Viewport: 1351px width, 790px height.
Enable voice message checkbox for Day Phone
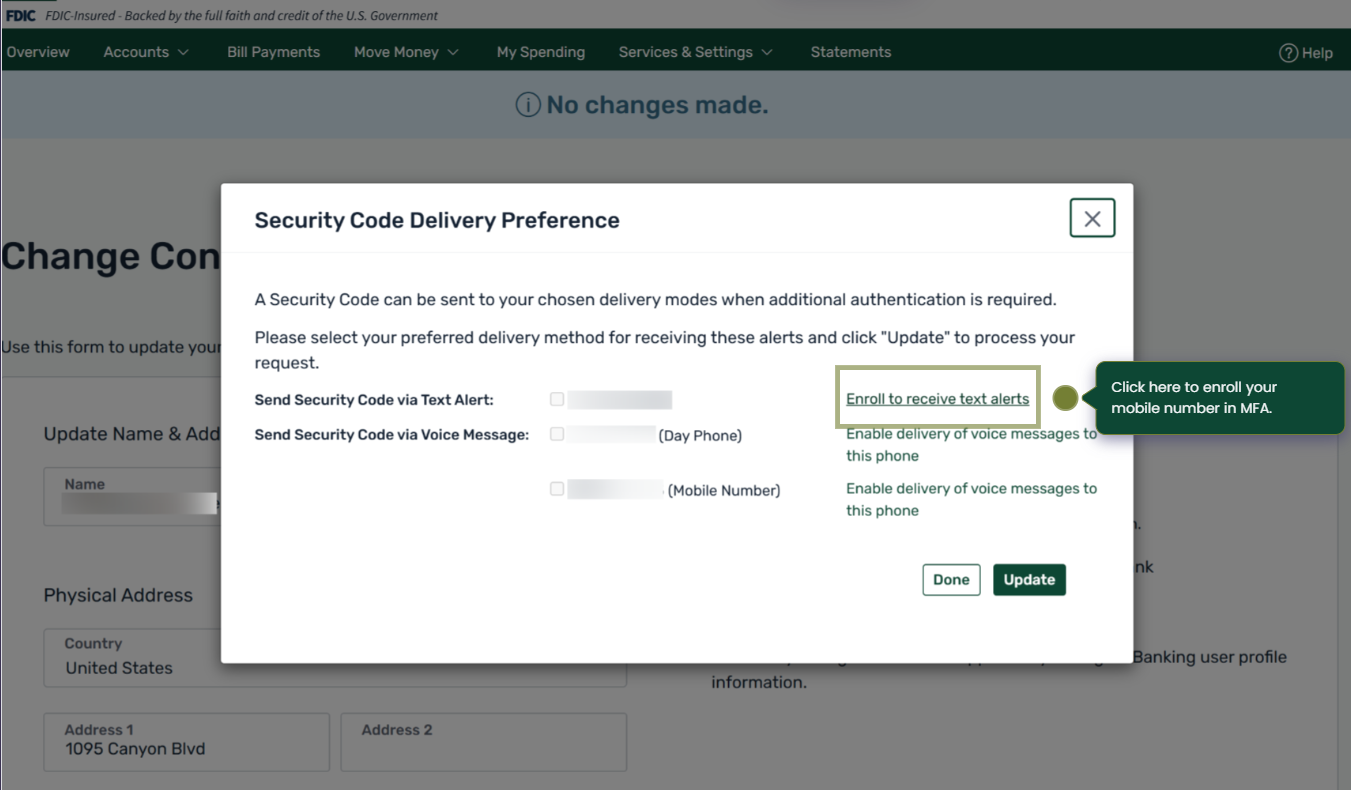click(x=557, y=434)
